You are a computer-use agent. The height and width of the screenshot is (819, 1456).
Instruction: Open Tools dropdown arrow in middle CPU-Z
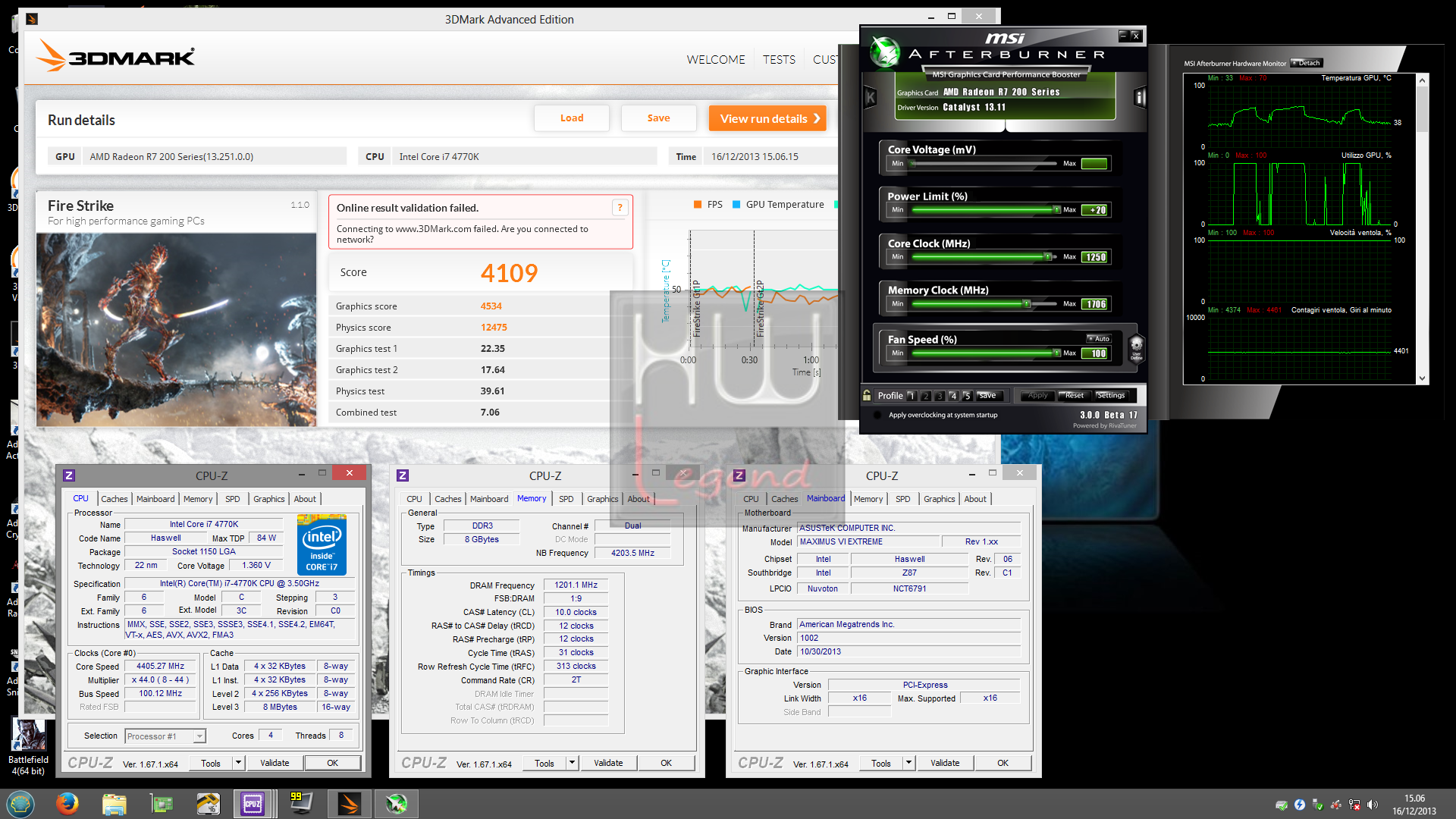(x=572, y=763)
